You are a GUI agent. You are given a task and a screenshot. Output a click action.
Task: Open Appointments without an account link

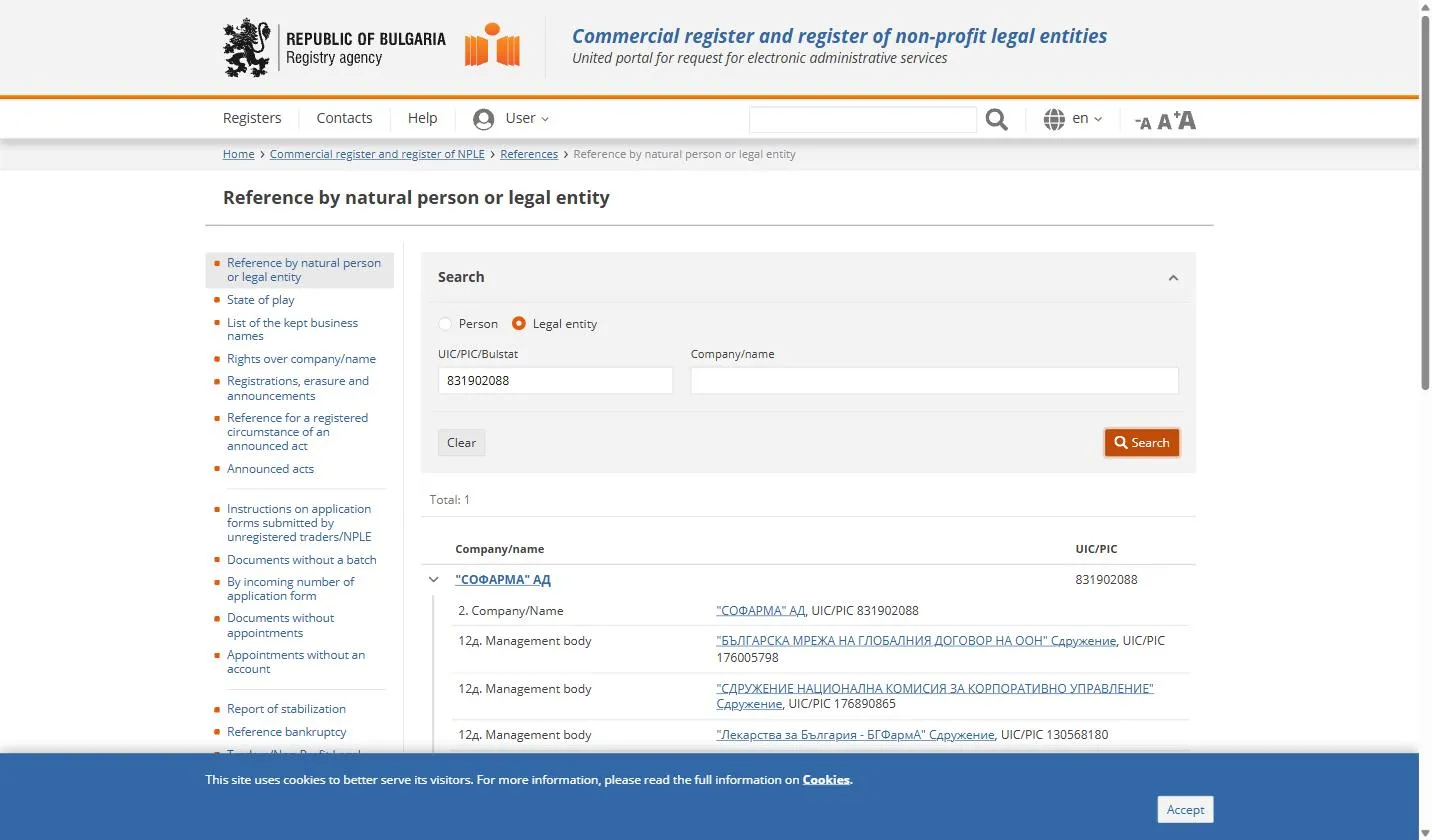coord(296,662)
